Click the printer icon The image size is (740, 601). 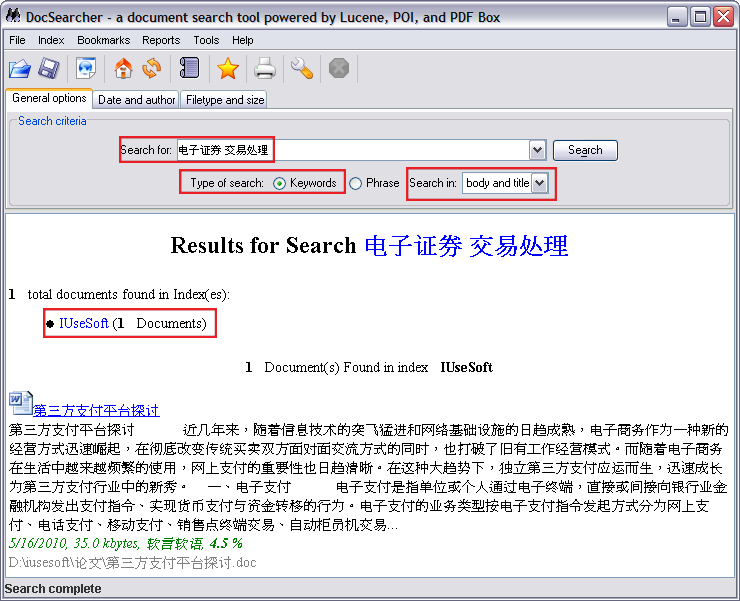(x=265, y=68)
